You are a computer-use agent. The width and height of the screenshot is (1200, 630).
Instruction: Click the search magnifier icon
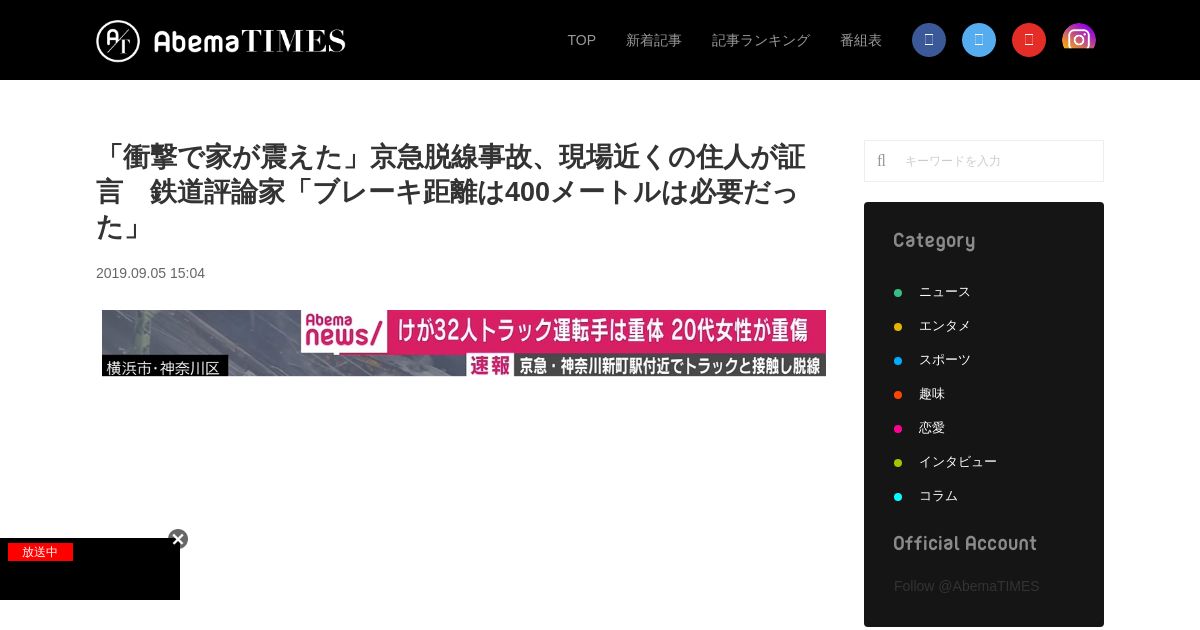[881, 161]
